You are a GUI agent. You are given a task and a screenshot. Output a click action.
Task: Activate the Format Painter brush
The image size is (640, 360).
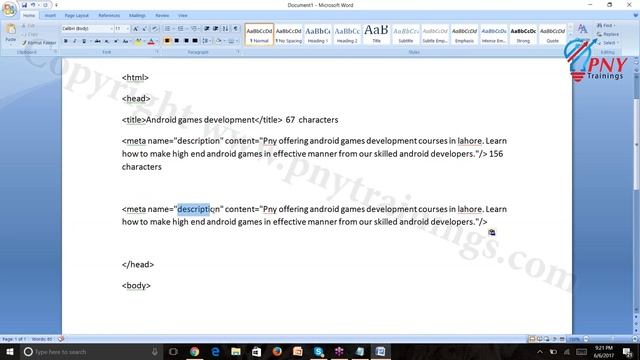39,42
